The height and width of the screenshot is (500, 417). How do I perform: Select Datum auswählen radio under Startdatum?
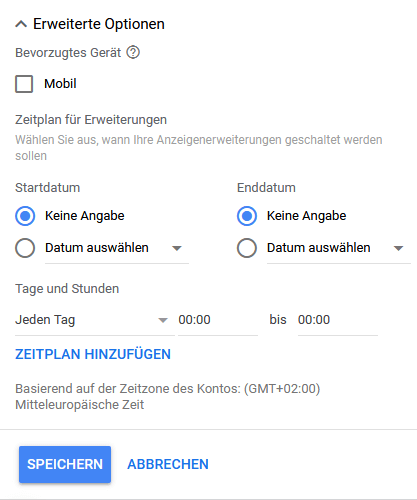(25, 248)
